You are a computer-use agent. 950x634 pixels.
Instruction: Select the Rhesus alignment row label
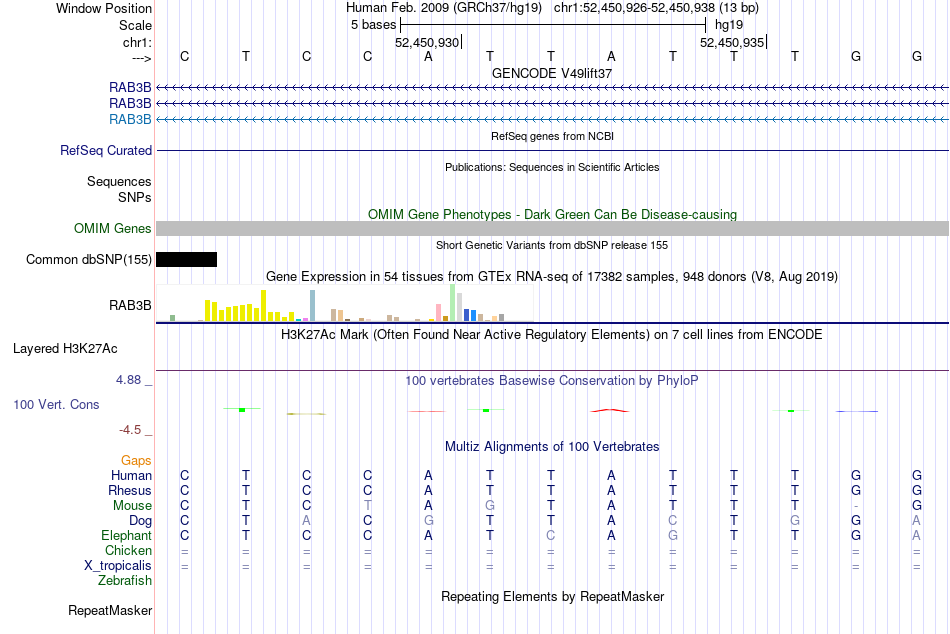[130, 491]
